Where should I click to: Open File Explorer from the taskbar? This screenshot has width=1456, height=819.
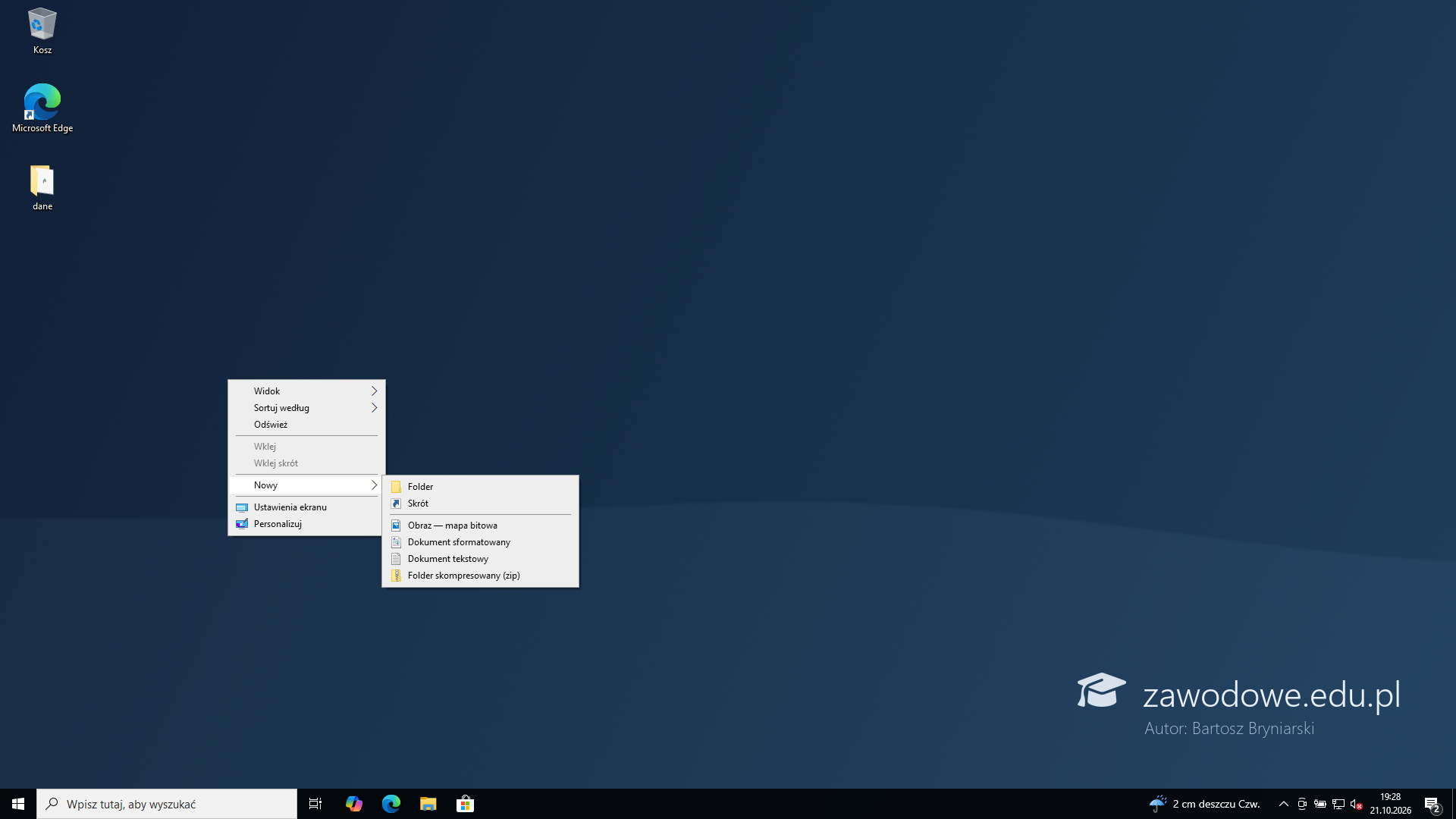(428, 804)
